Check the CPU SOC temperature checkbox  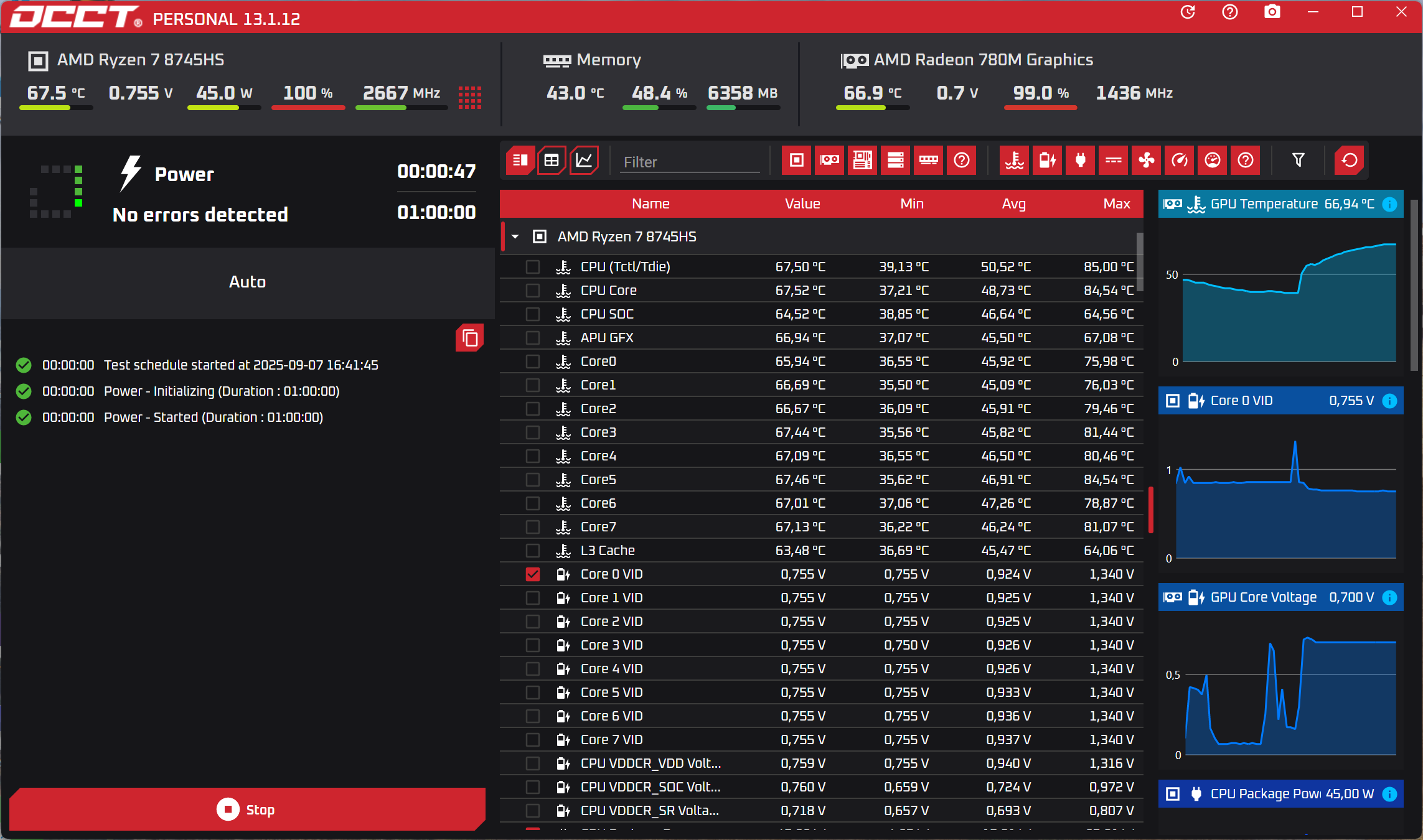(x=532, y=314)
